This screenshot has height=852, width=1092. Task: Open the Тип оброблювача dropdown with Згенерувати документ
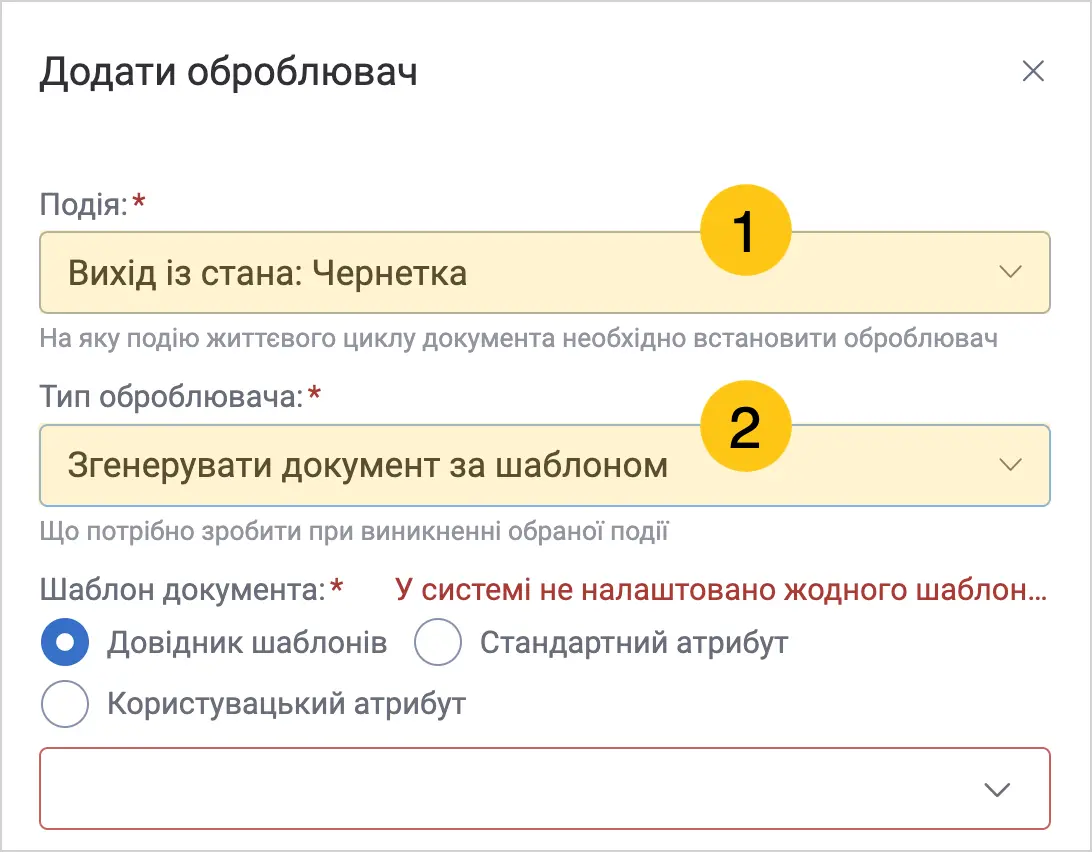click(545, 465)
